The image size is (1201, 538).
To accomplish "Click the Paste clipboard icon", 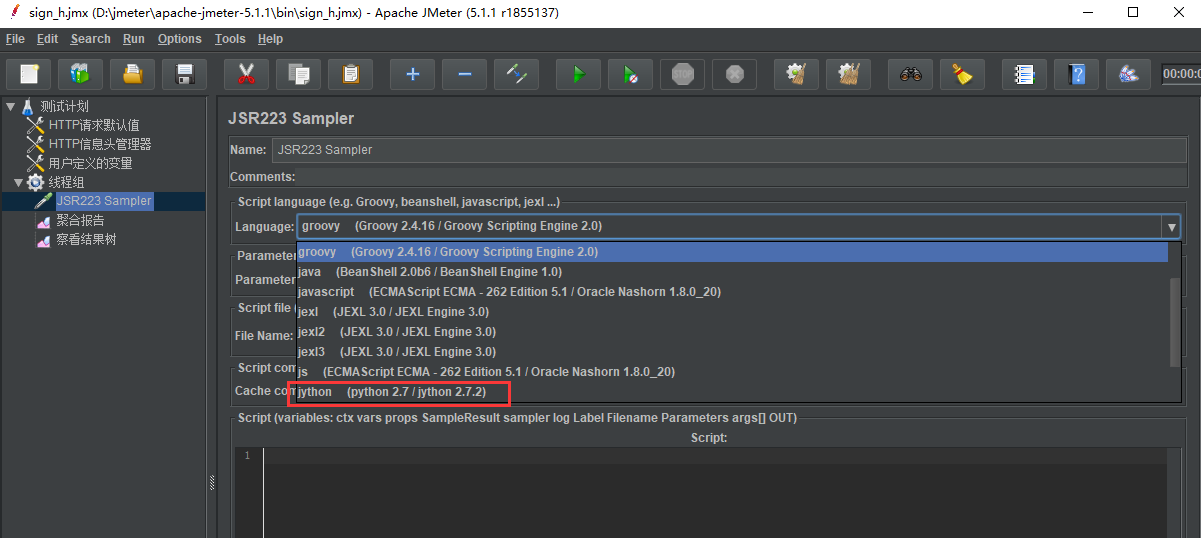I will coord(350,74).
